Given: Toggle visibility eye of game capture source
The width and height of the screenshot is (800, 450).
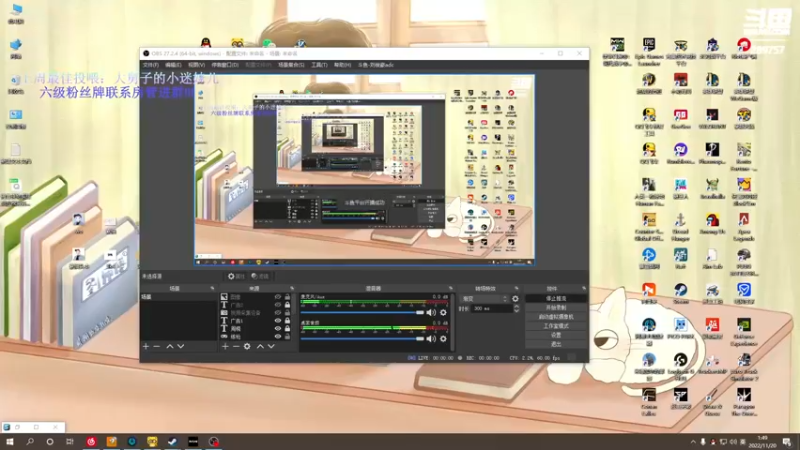Looking at the screenshot, I should coord(278,337).
